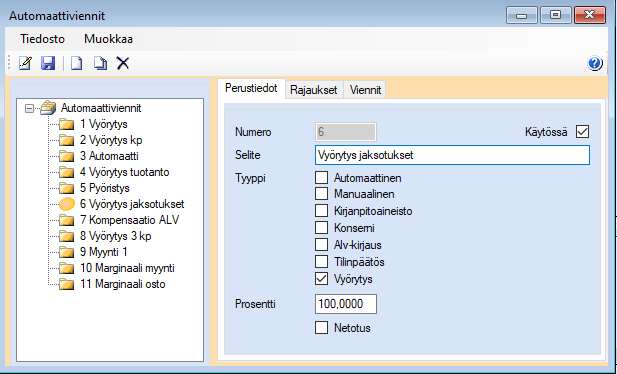617x374 pixels.
Task: Switch to the Rajaukset tab
Action: click(x=314, y=90)
